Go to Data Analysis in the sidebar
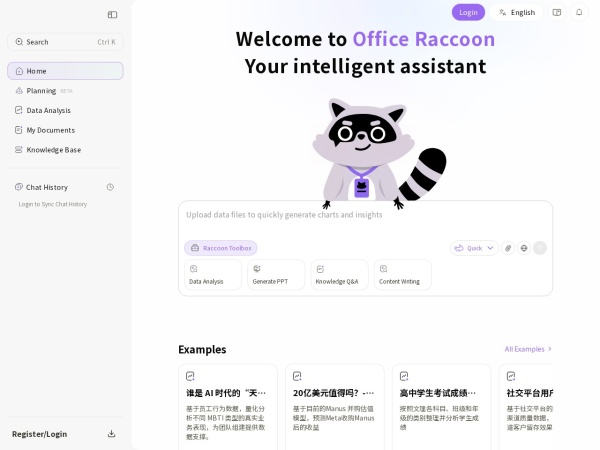600x450 pixels. coord(48,110)
